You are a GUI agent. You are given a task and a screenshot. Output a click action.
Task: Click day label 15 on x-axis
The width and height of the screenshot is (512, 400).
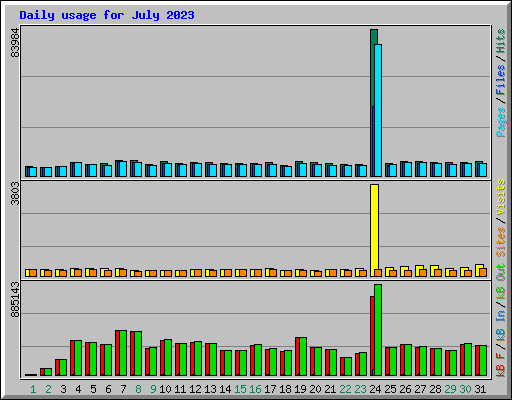tap(240, 389)
